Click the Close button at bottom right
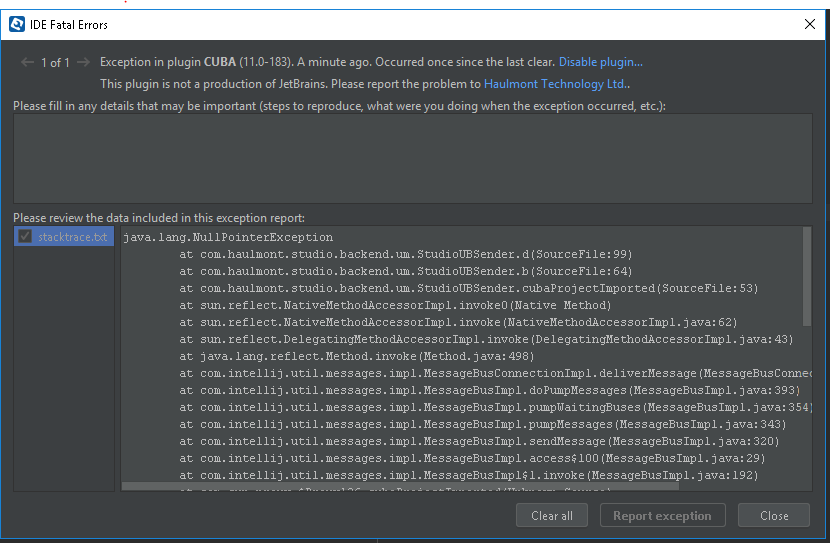Screen dimensions: 830x543 click(x=773, y=516)
